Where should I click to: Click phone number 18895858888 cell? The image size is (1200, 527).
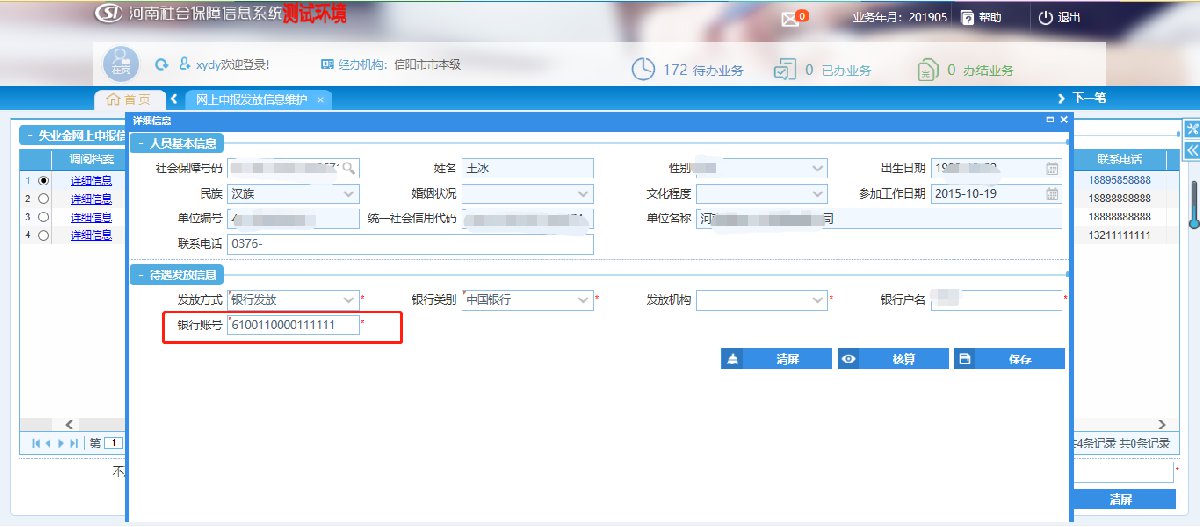click(1119, 180)
